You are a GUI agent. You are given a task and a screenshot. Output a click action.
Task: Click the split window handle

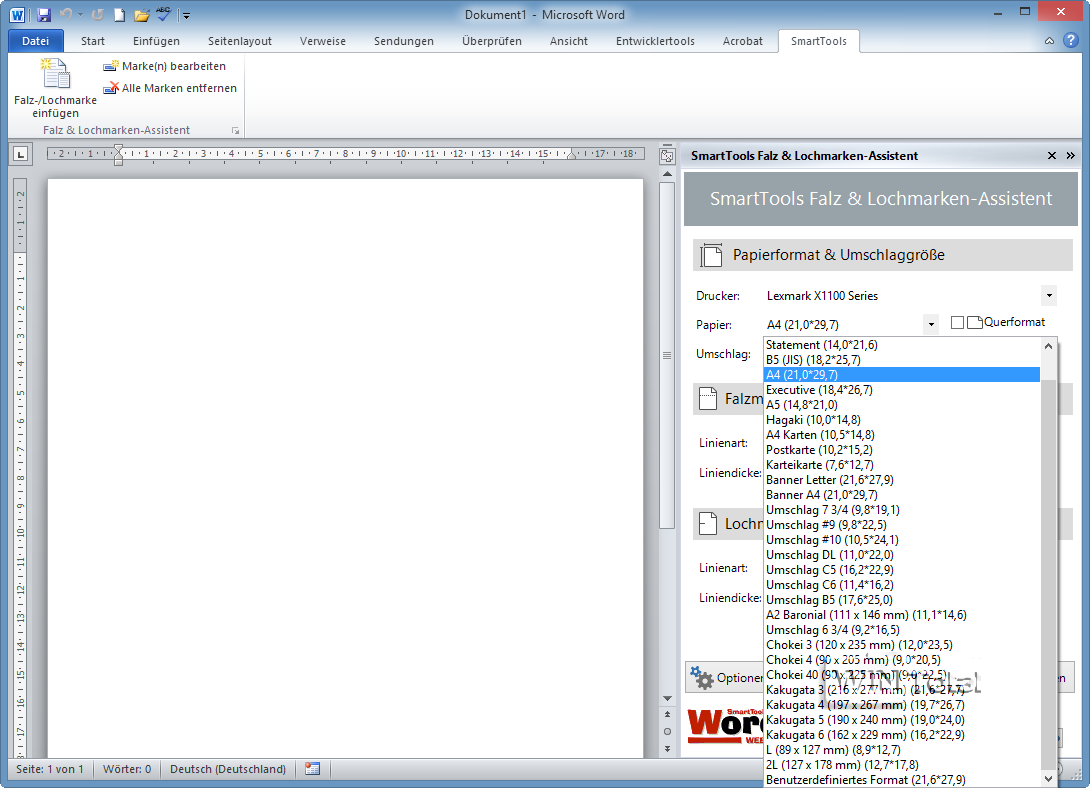[x=667, y=143]
